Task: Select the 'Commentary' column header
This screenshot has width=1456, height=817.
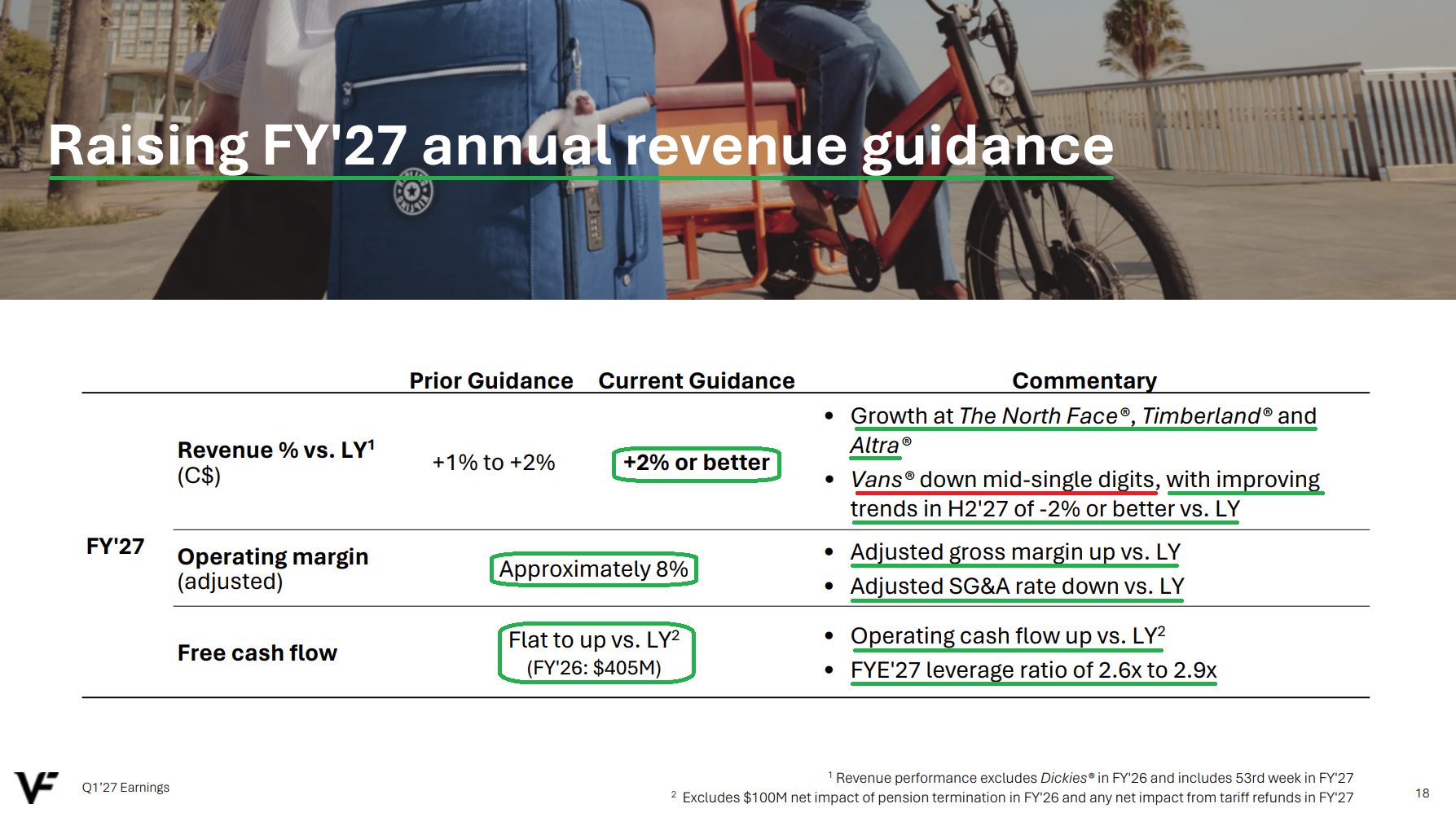Action: pyautogui.click(x=1084, y=380)
